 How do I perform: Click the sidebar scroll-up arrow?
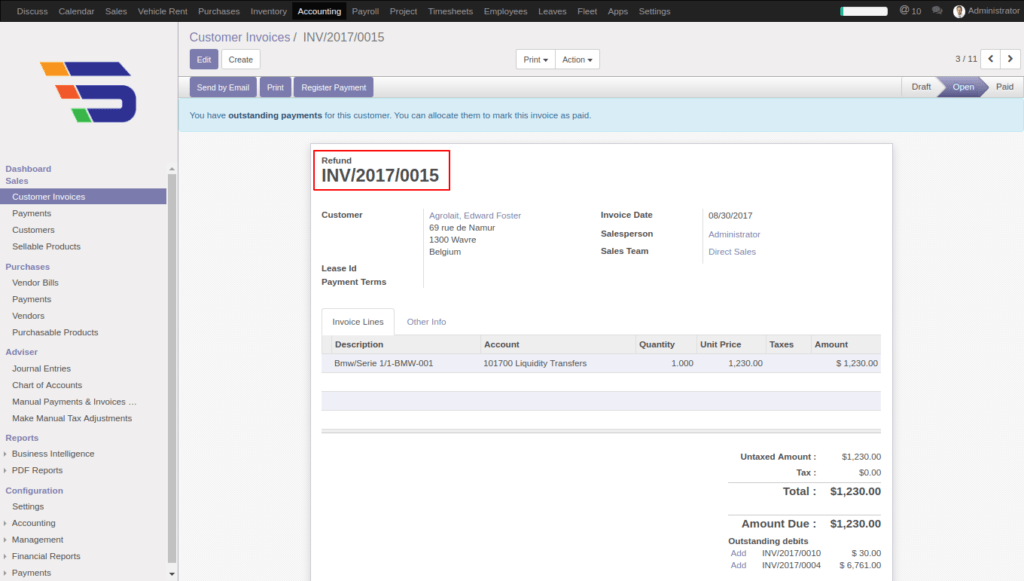172,169
